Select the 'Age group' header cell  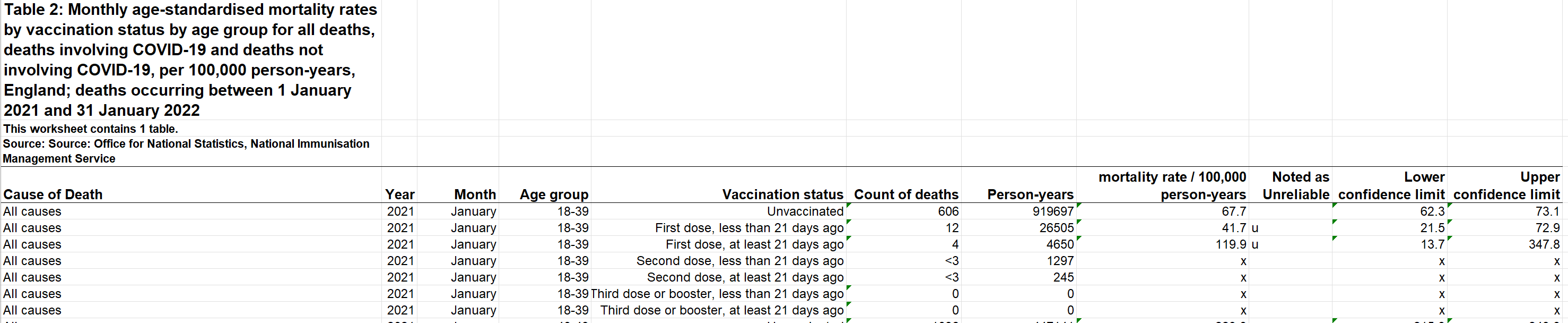[554, 194]
